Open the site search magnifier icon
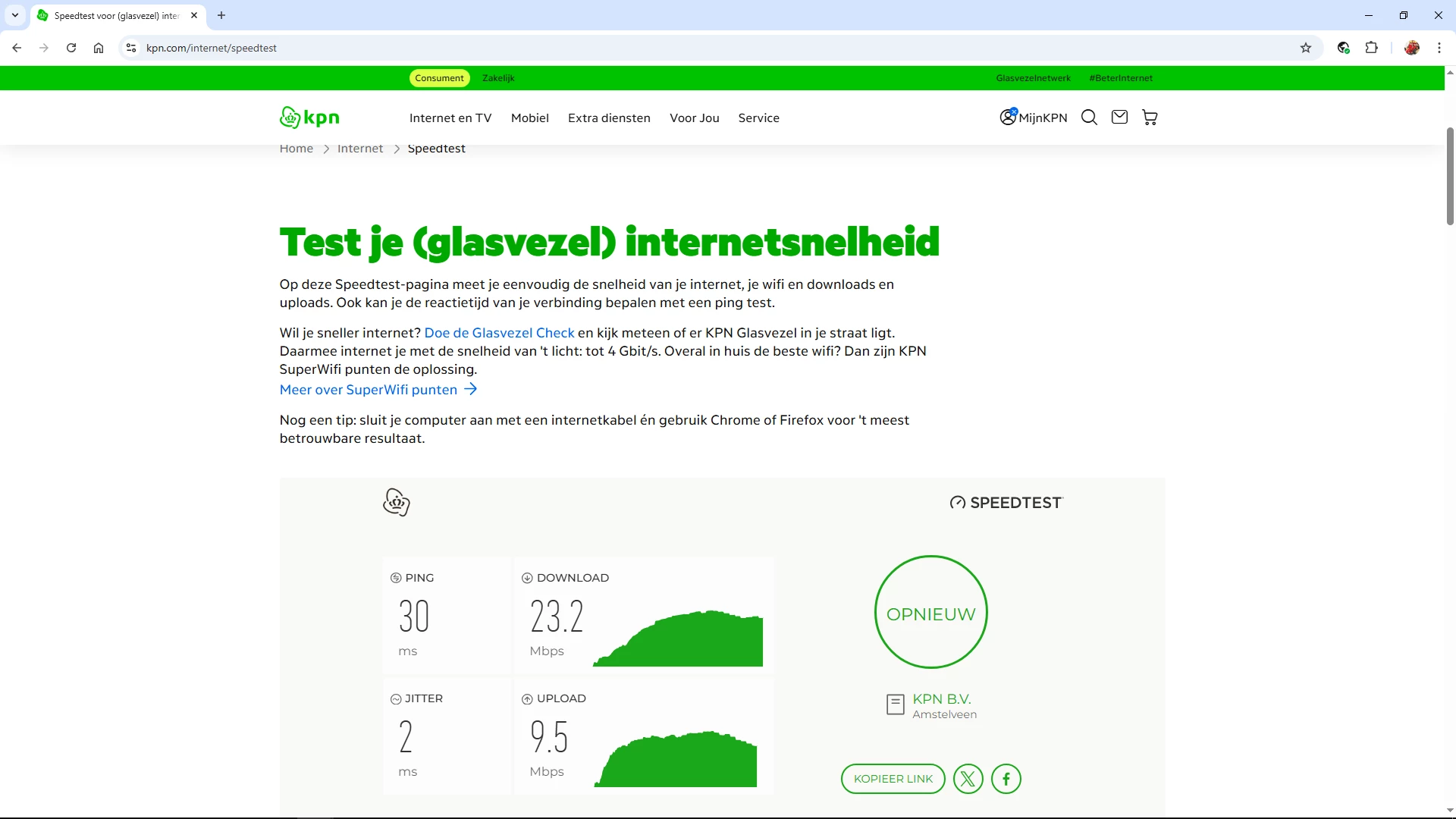This screenshot has height=819, width=1456. pyautogui.click(x=1089, y=118)
